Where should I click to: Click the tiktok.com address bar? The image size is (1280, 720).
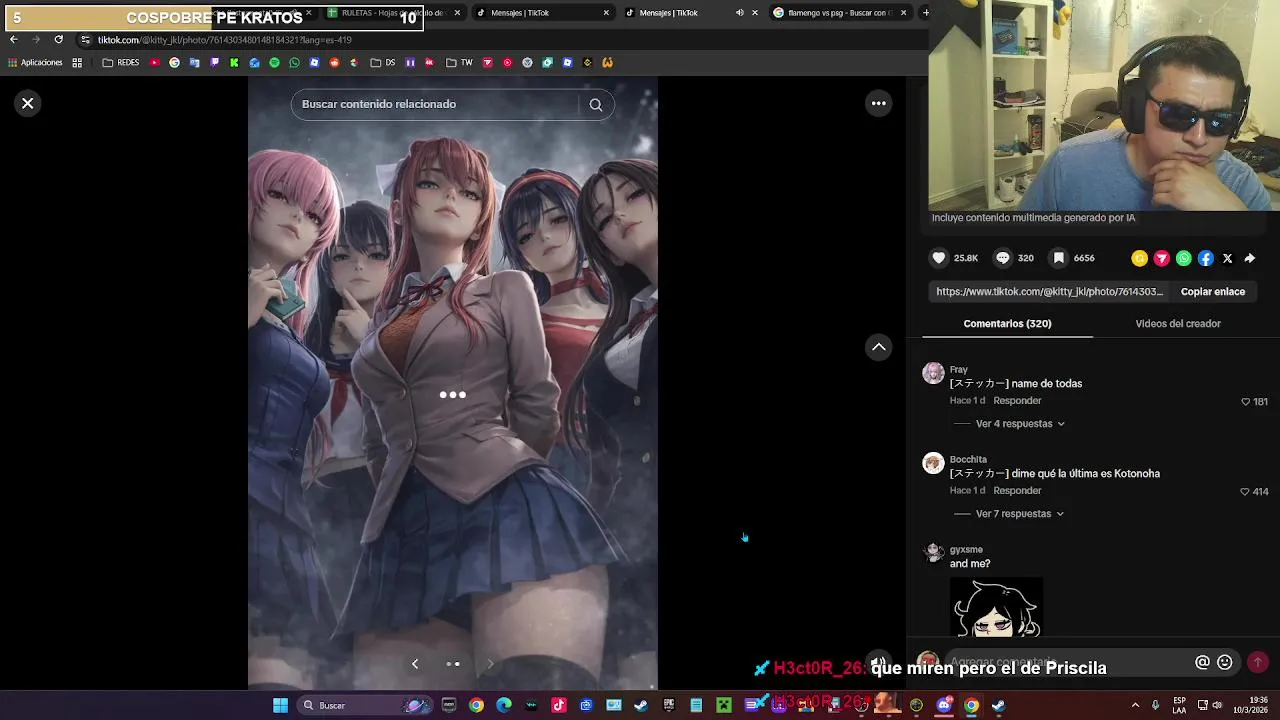point(500,40)
